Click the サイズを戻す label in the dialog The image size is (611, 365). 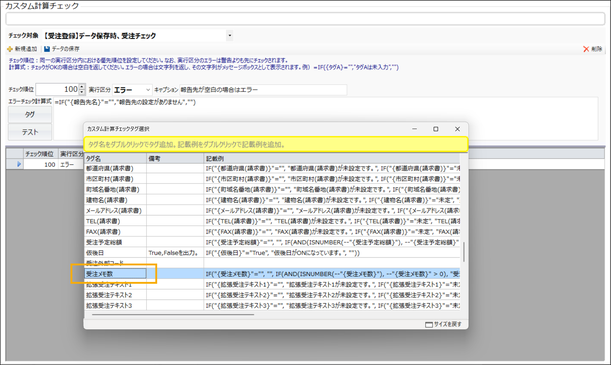448,324
